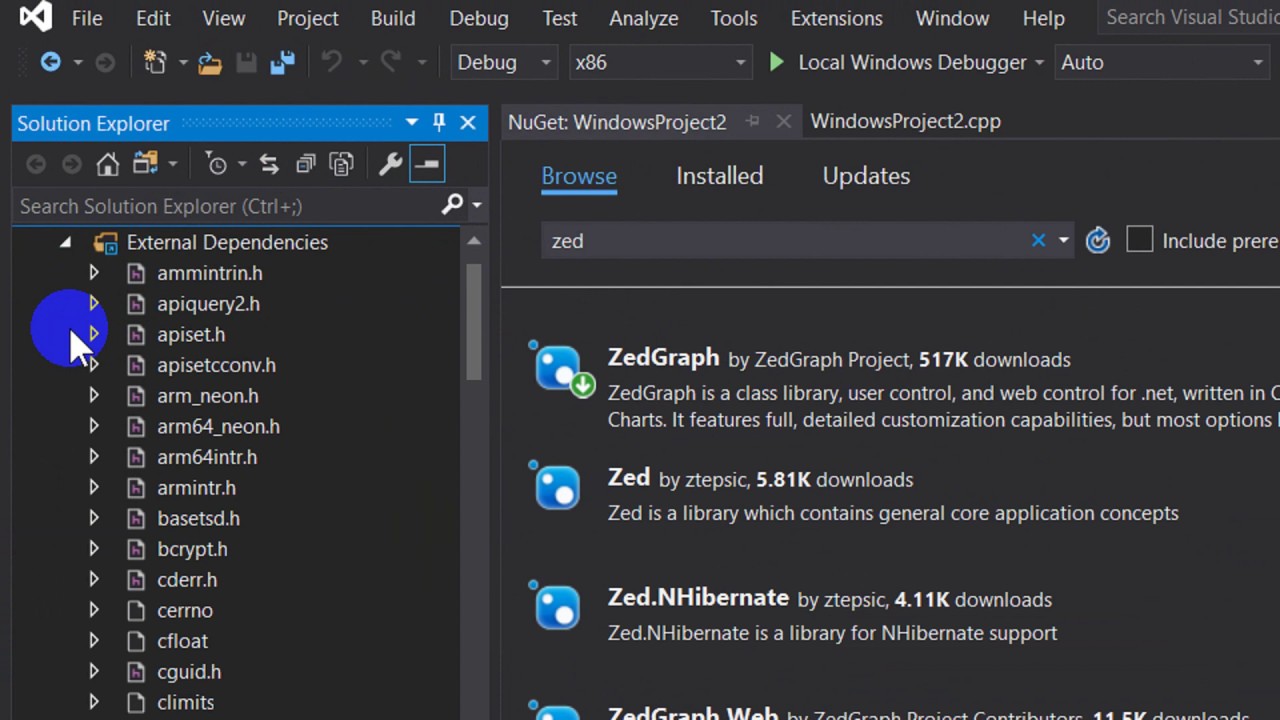Image resolution: width=1280 pixels, height=720 pixels.
Task: Click the Navigate Backward arrow in the main toolbar
Action: click(50, 62)
